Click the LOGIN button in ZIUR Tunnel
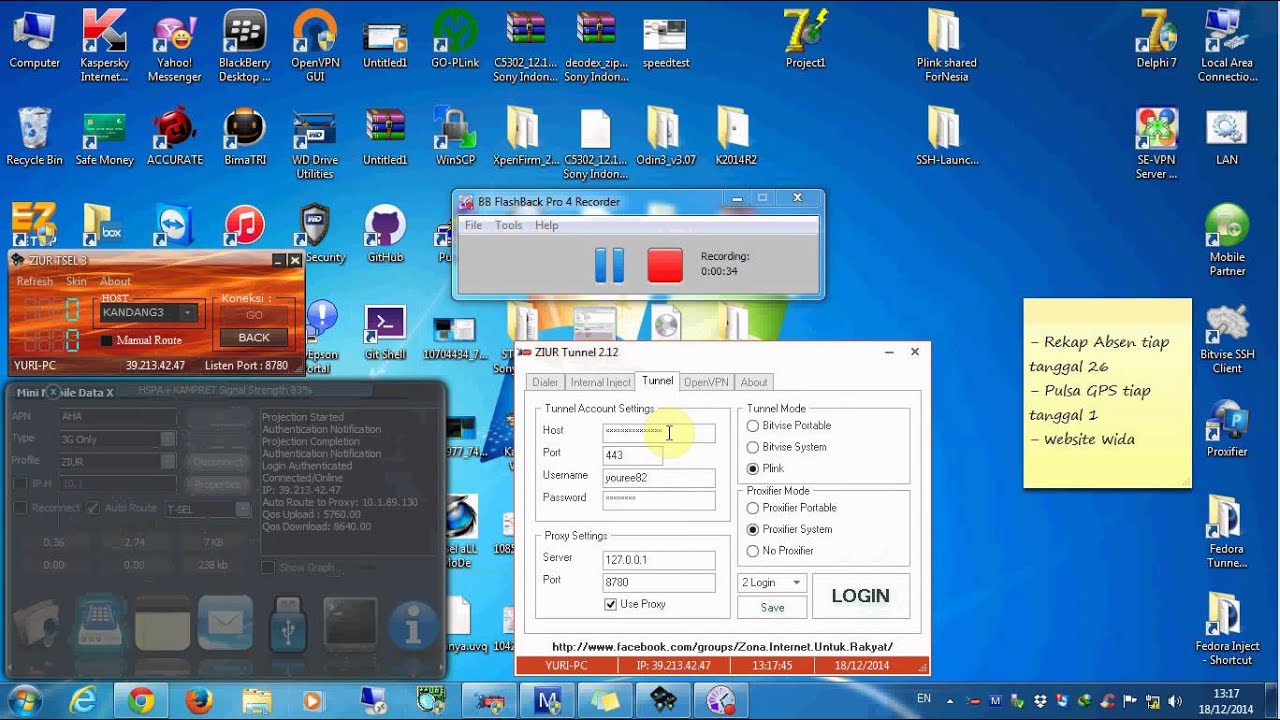 [x=861, y=596]
